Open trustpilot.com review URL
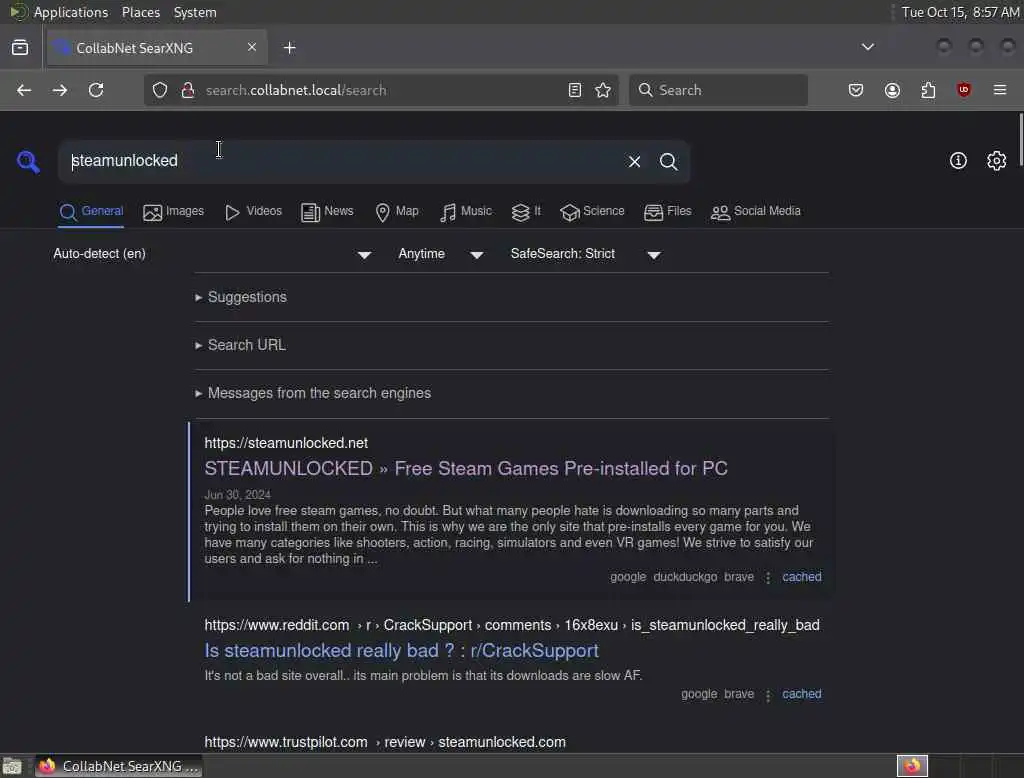 tap(385, 742)
